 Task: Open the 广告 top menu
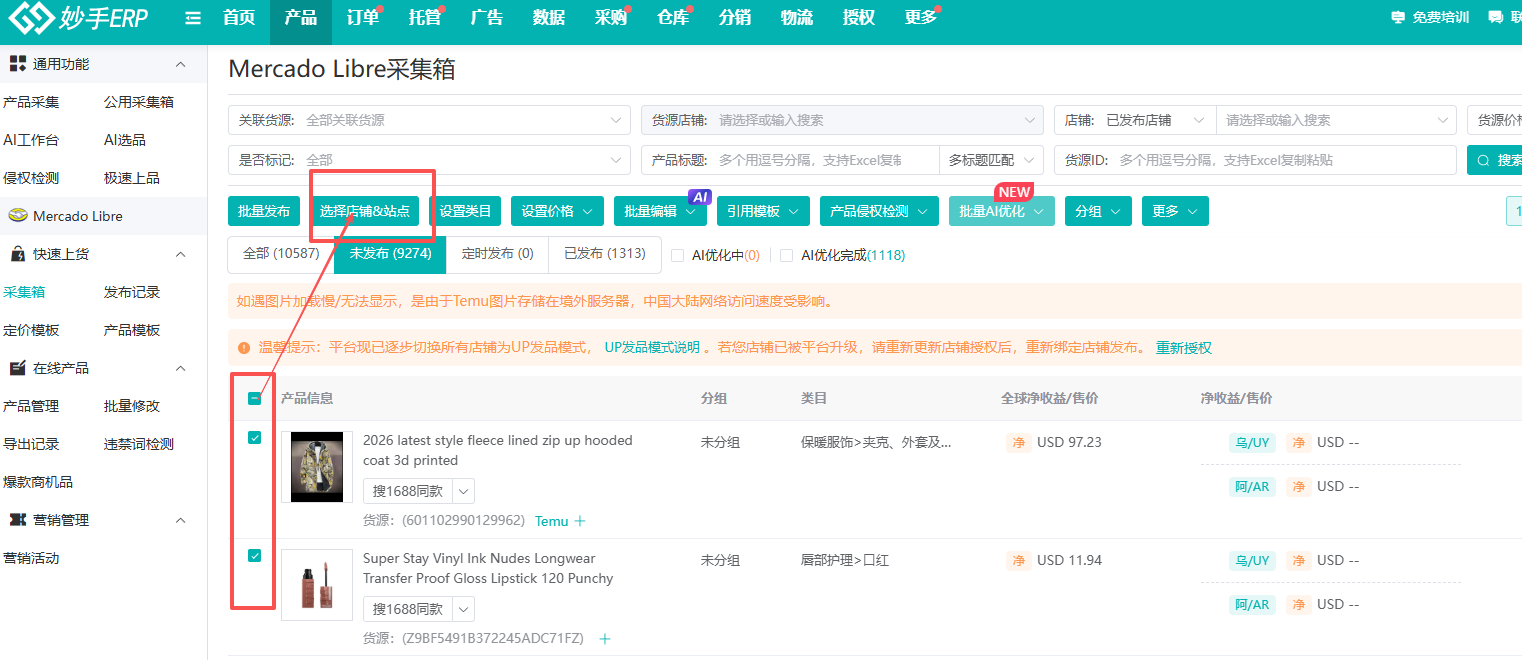(487, 18)
